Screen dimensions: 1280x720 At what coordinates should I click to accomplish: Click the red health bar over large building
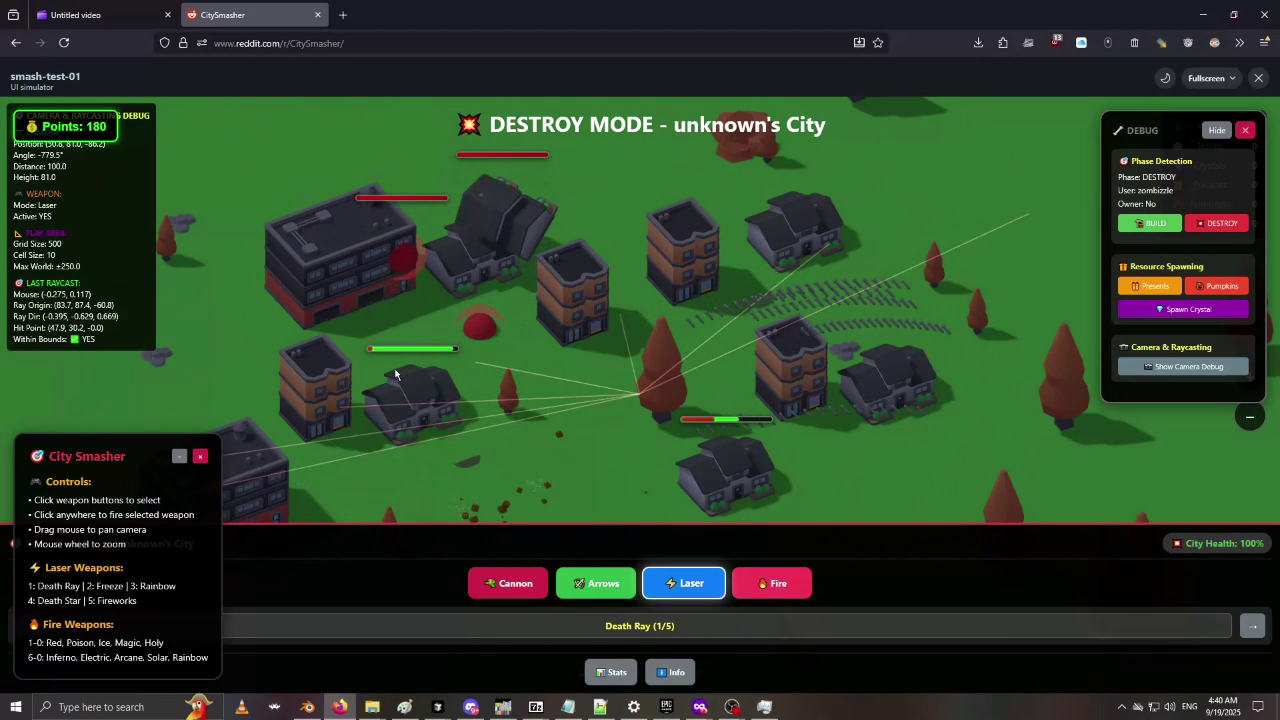click(402, 198)
